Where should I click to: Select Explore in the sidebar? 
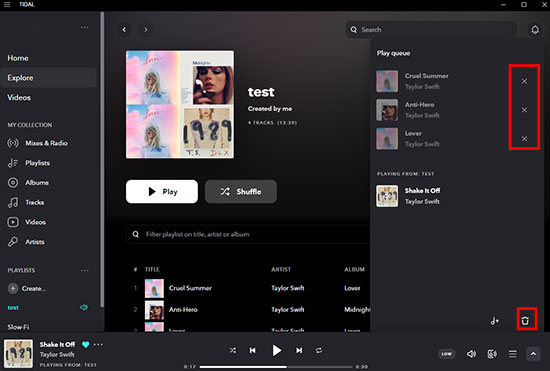(x=48, y=78)
